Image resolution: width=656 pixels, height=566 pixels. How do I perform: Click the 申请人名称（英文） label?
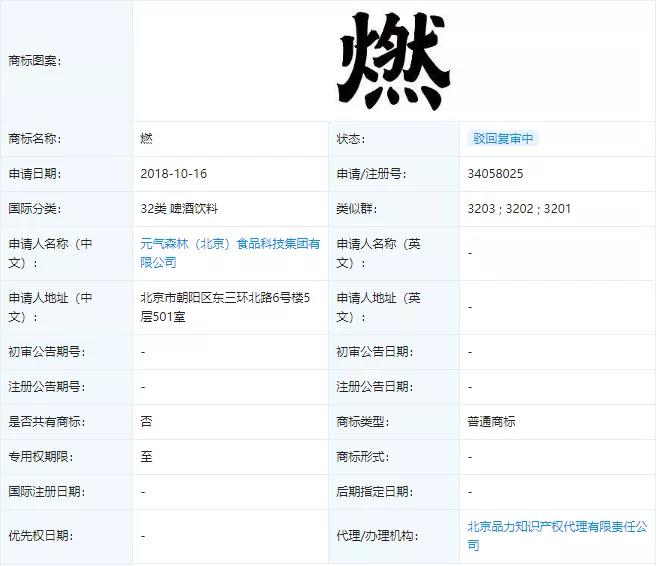(379, 253)
